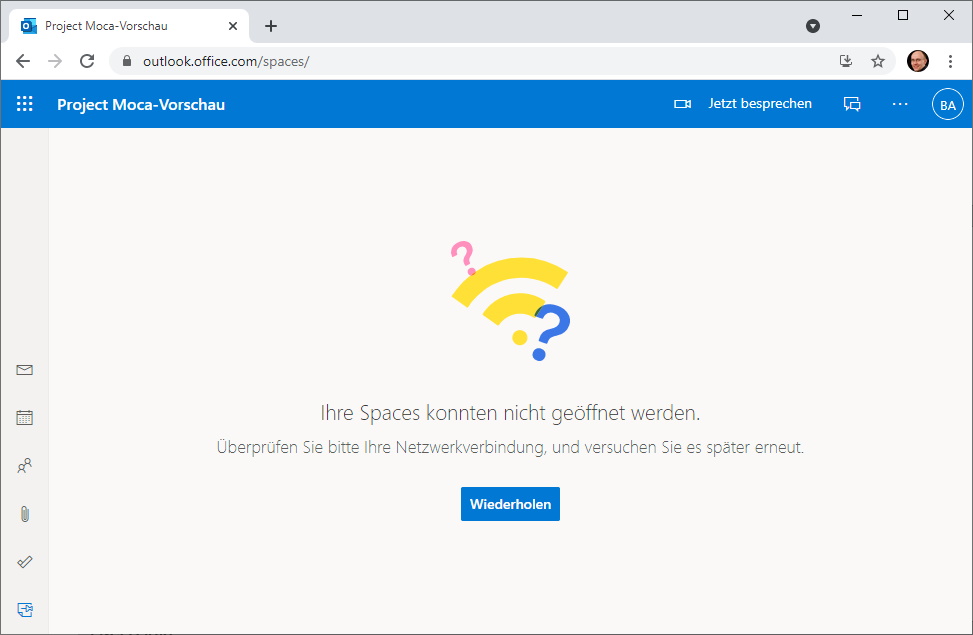Open Files paperclip icon in sidebar
Viewport: 973px width, 635px height.
tap(25, 514)
